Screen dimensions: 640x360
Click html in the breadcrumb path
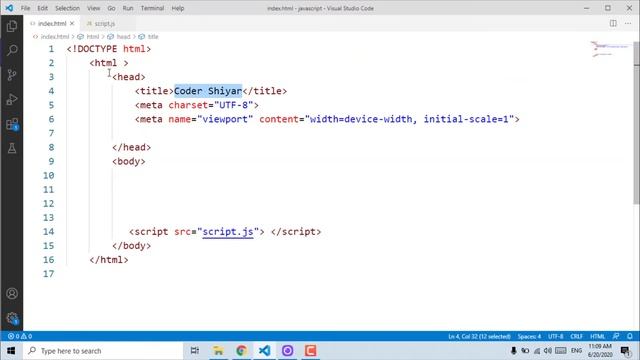(93, 37)
